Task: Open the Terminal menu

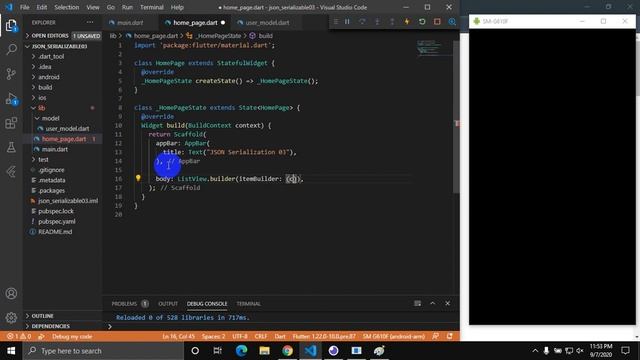Action: (151, 7)
